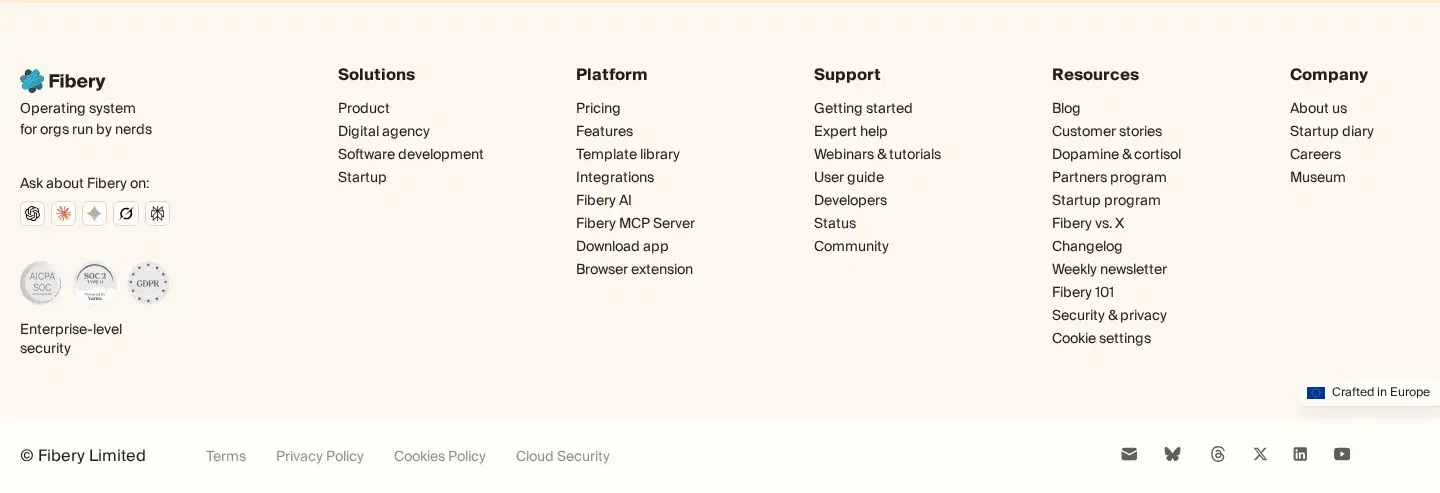Browse the Template library
The width and height of the screenshot is (1440, 493).
click(628, 154)
